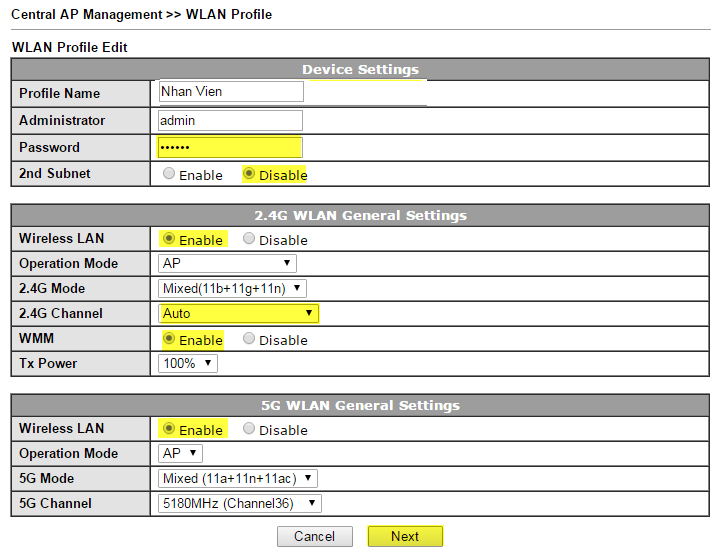Expand the 2.4G Channel Auto dropdown
Viewport: 721px width, 553px height.
(238, 314)
